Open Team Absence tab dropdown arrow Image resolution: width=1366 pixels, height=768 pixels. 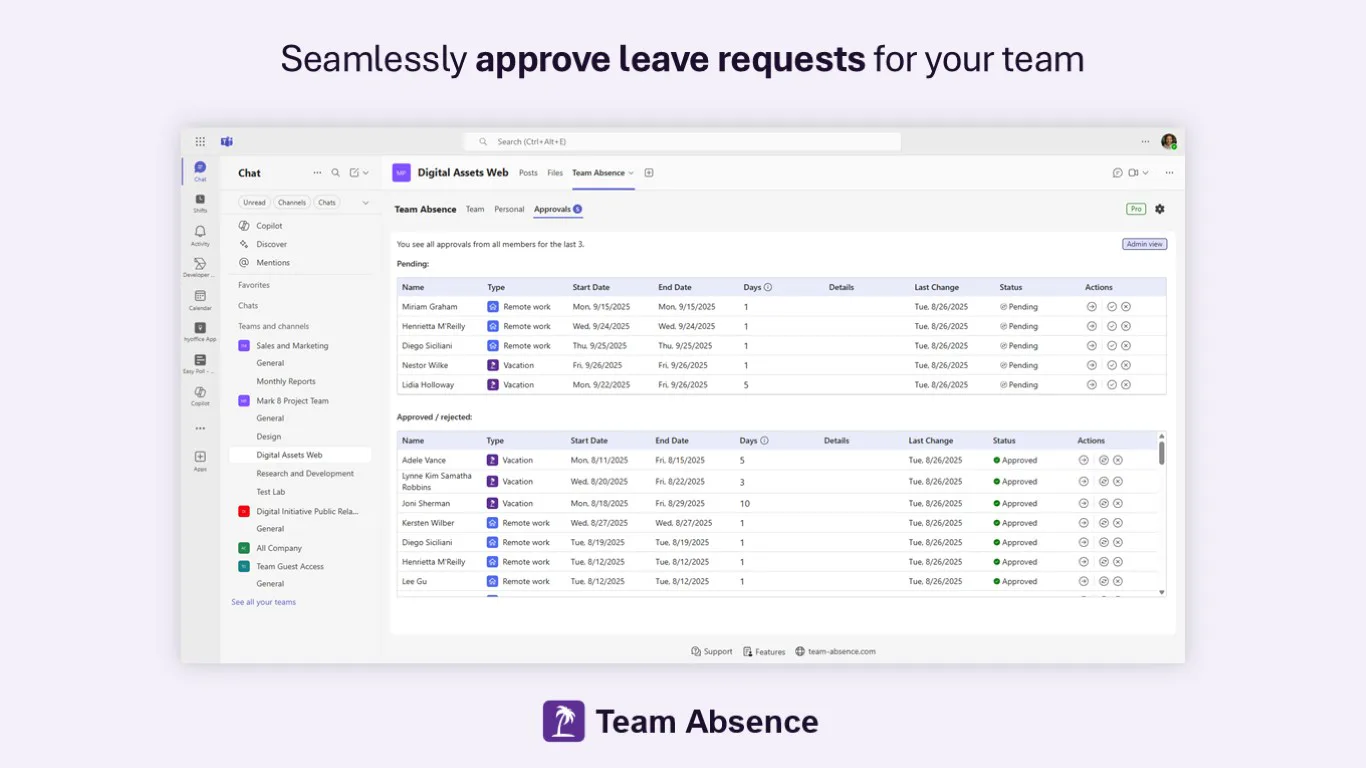click(631, 173)
